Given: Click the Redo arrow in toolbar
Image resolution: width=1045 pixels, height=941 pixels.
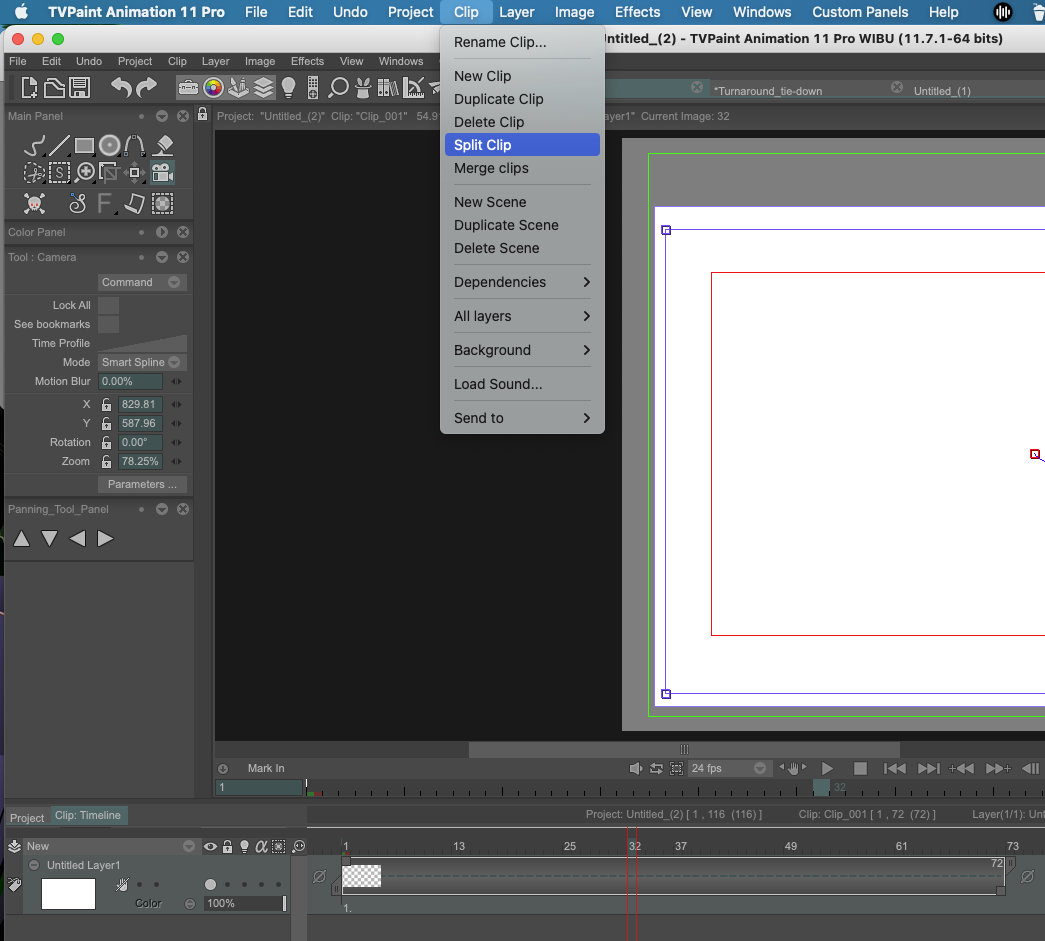Looking at the screenshot, I should pyautogui.click(x=146, y=87).
